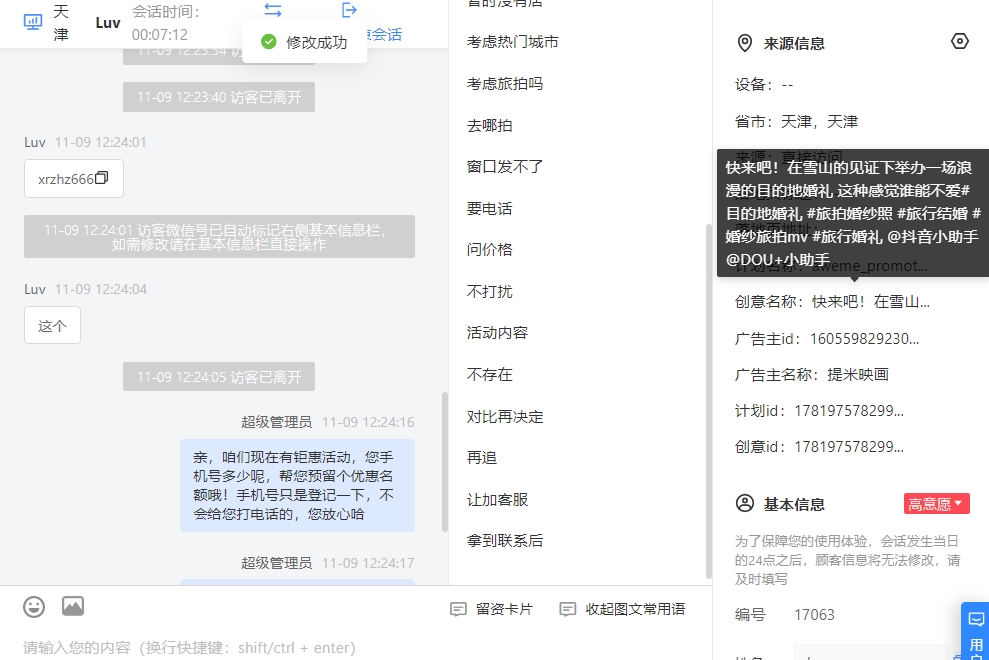The image size is (989, 660).
Task: Click the chat history scrollbar
Action: click(x=445, y=462)
